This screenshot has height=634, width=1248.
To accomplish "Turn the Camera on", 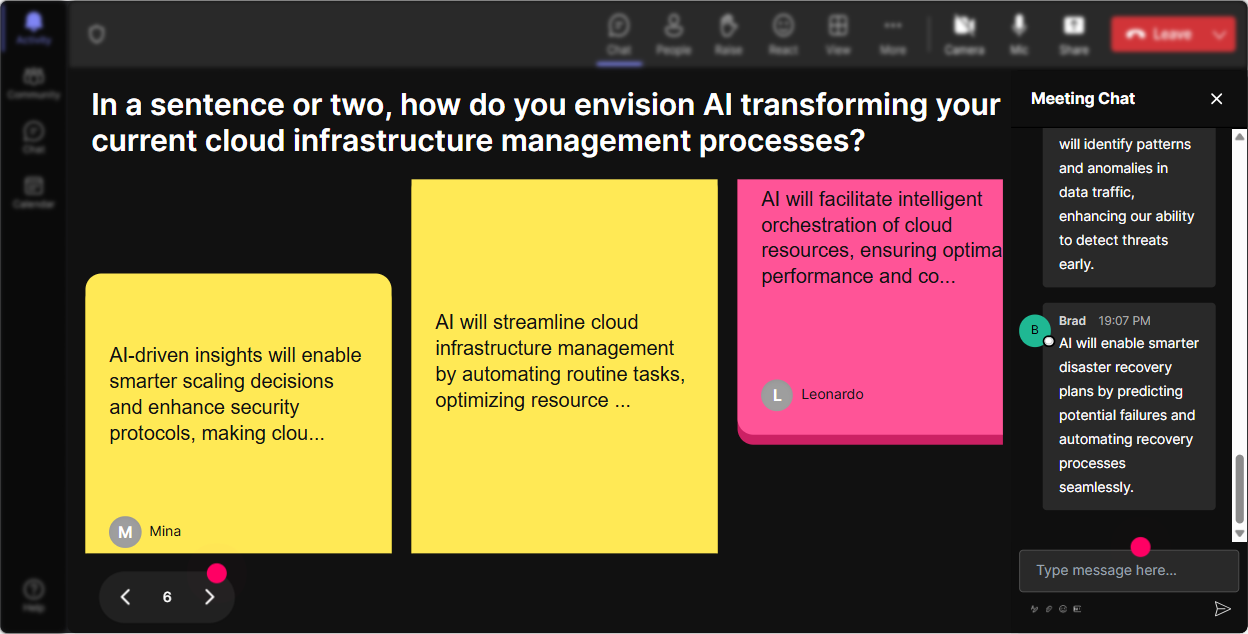I will point(965,35).
